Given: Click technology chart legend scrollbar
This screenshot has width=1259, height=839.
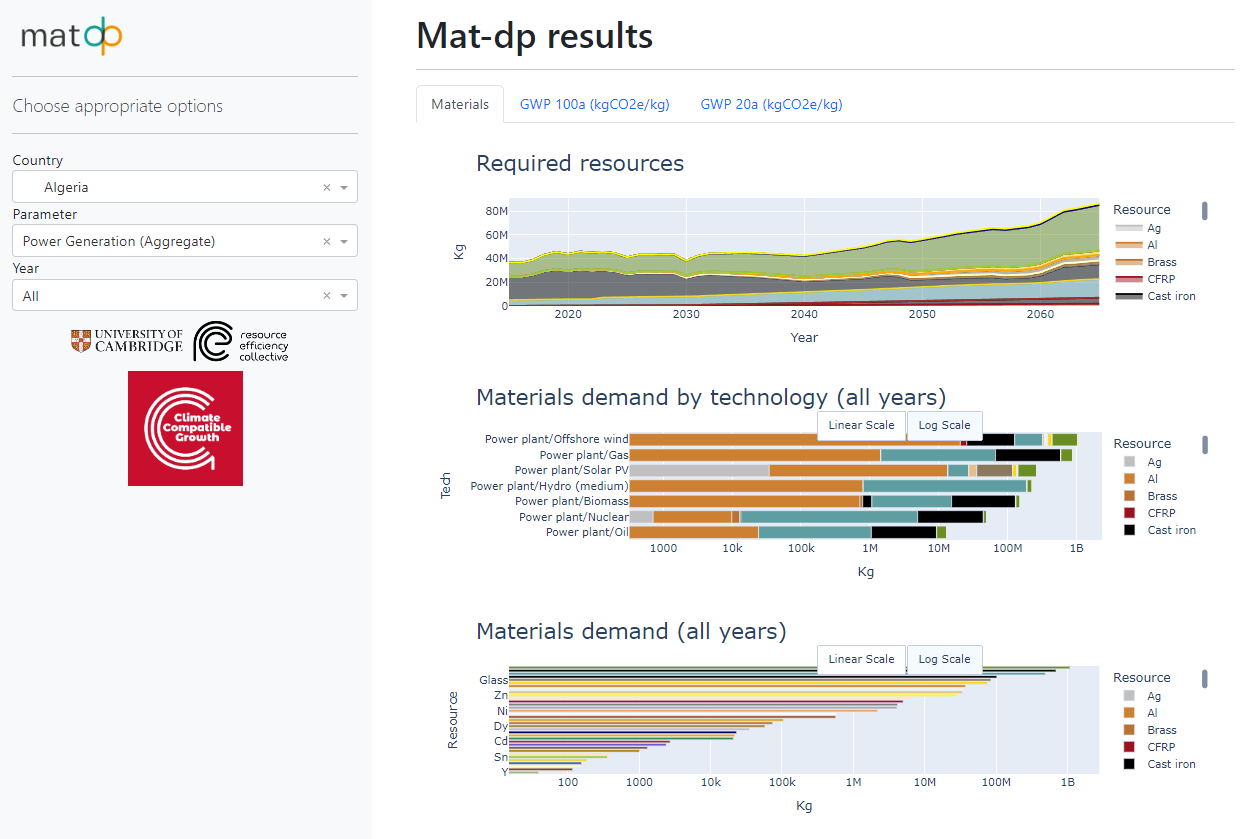Looking at the screenshot, I should tap(1205, 445).
